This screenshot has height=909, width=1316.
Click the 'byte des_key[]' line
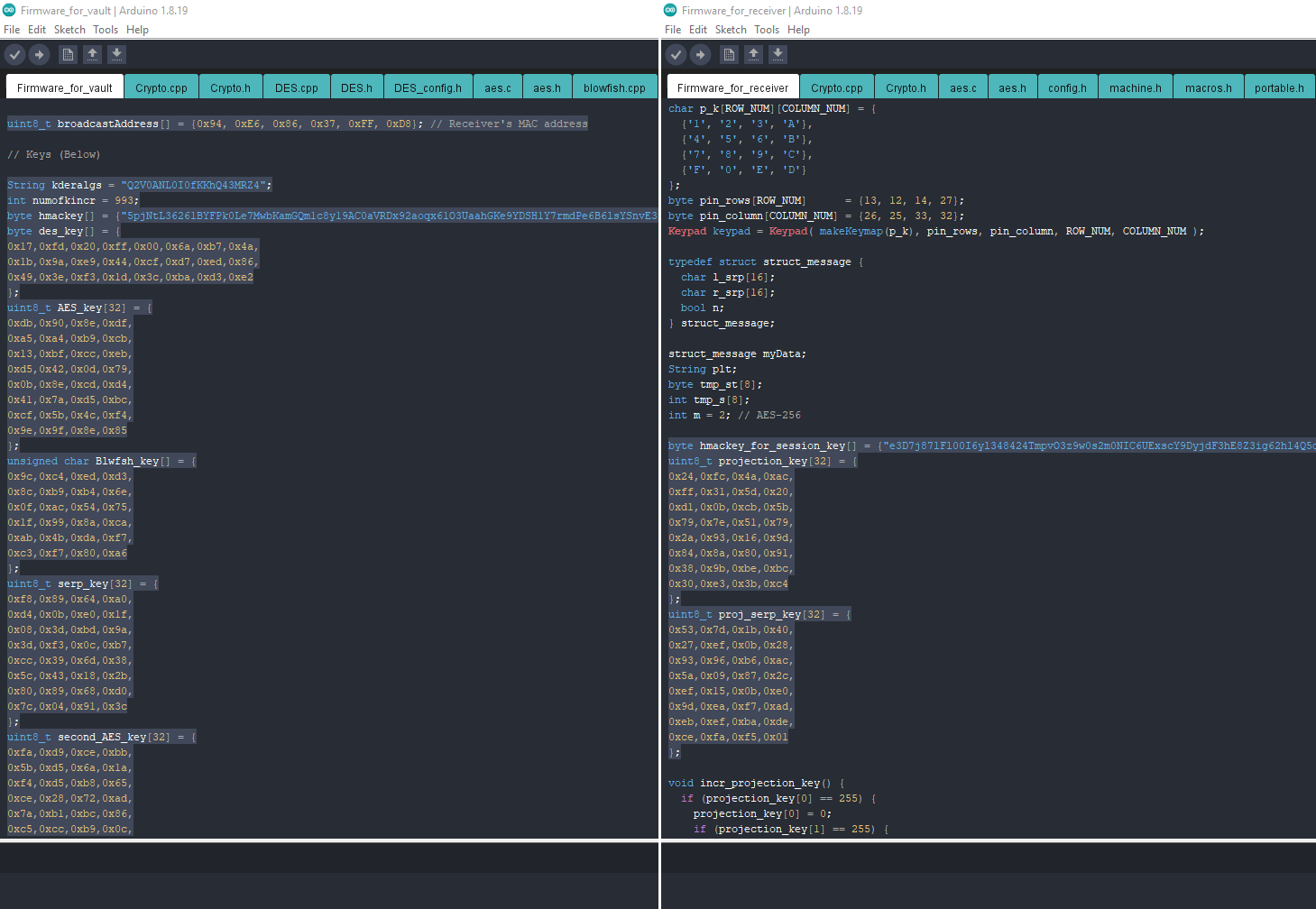point(64,231)
